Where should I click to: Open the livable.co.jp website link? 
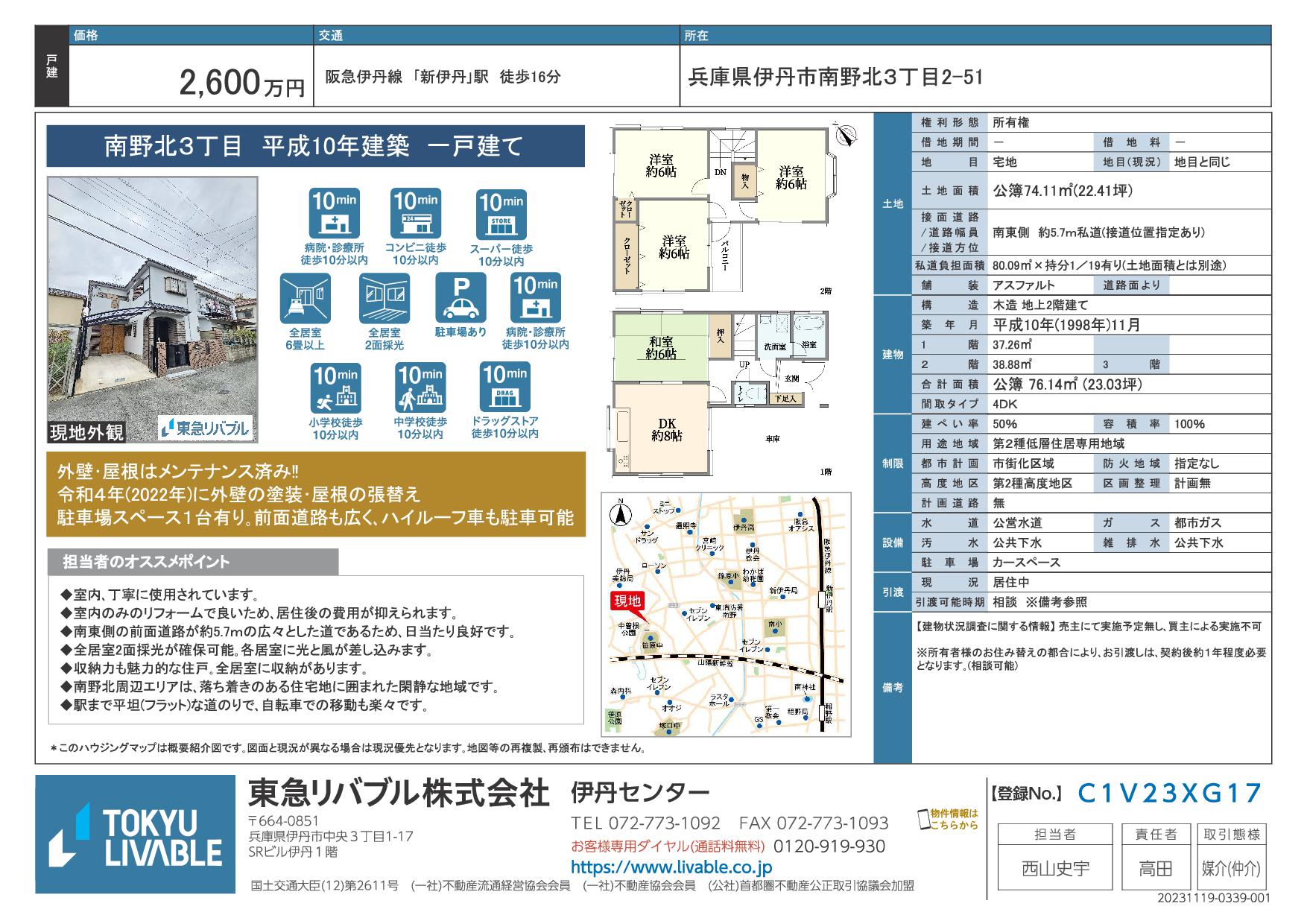point(671,867)
